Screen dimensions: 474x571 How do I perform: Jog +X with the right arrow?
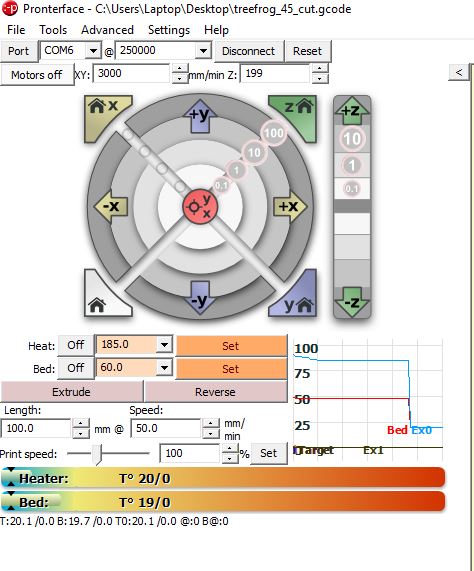click(290, 206)
